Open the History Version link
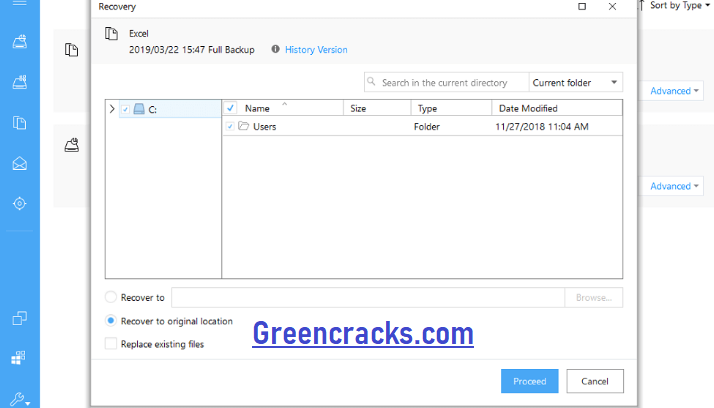714x408 pixels. (x=316, y=50)
